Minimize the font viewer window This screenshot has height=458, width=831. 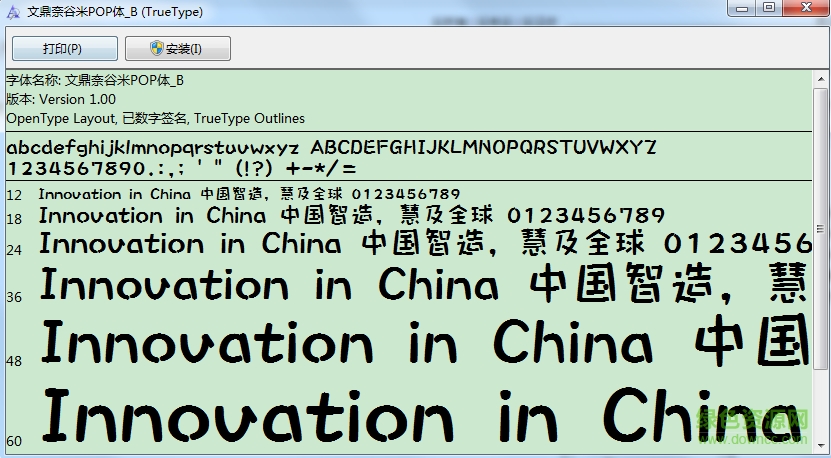click(x=742, y=8)
